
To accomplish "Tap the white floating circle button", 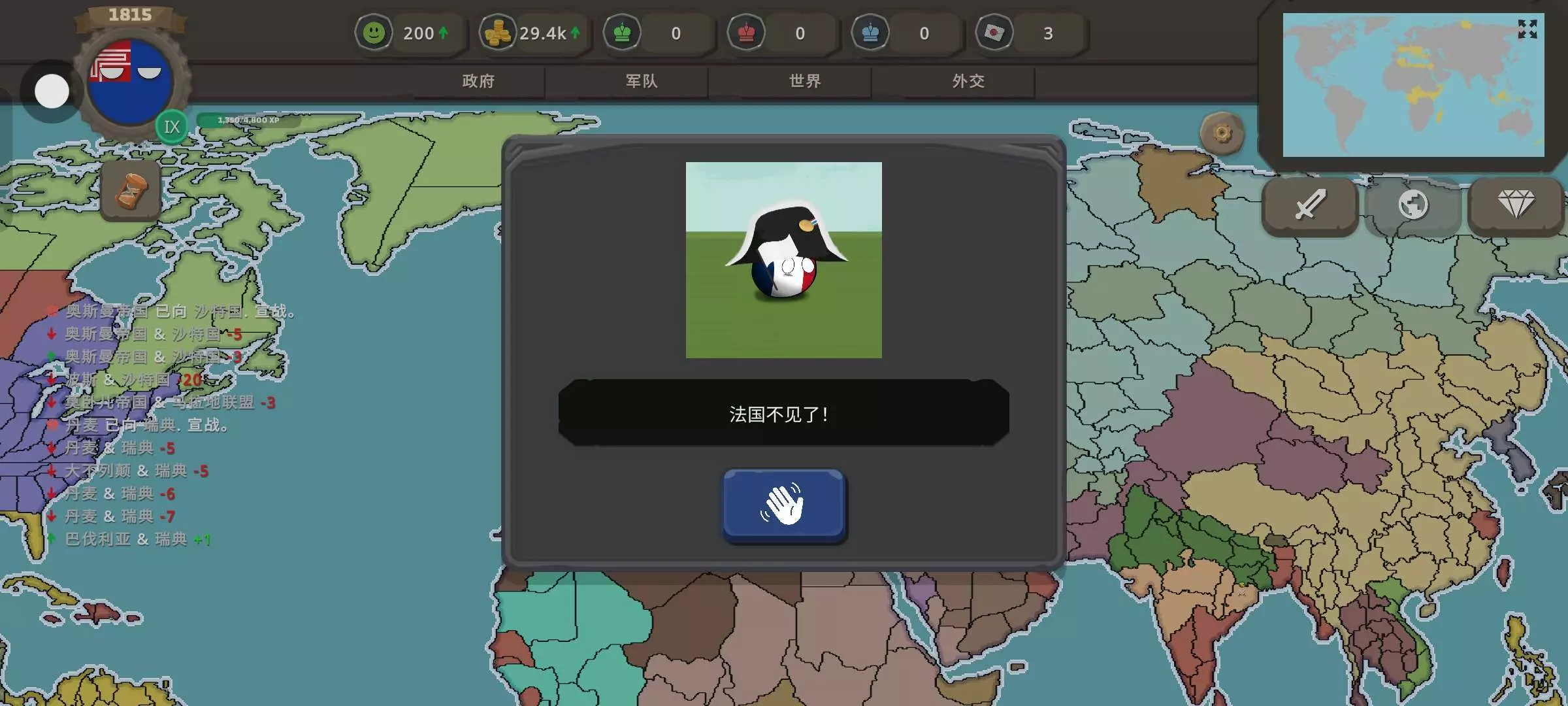I will click(52, 92).
